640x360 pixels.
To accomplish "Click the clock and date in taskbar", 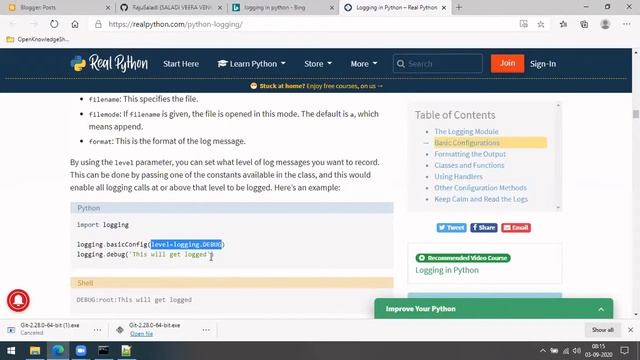I will tap(598, 351).
